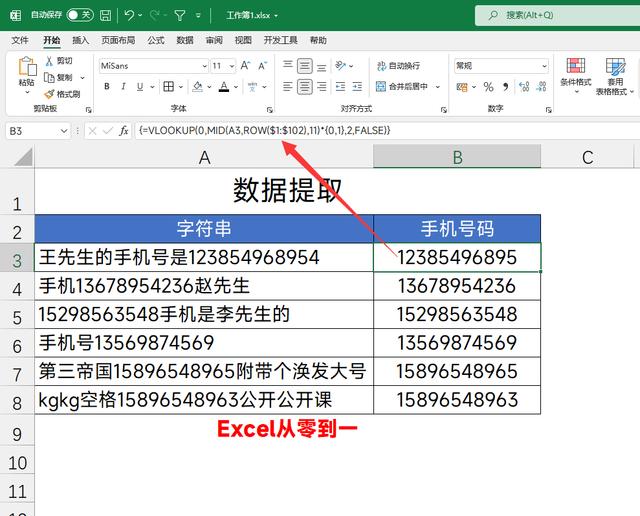Toggle center horizontally icon
640x516 pixels.
(304, 87)
